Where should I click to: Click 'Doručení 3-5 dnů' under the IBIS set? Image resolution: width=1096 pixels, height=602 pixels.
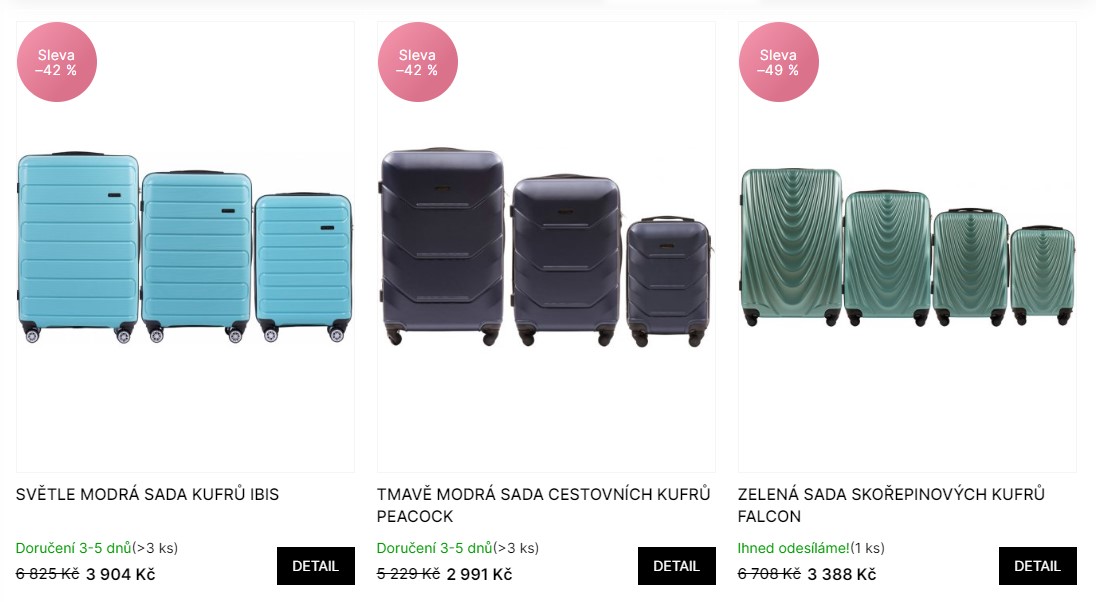73,548
